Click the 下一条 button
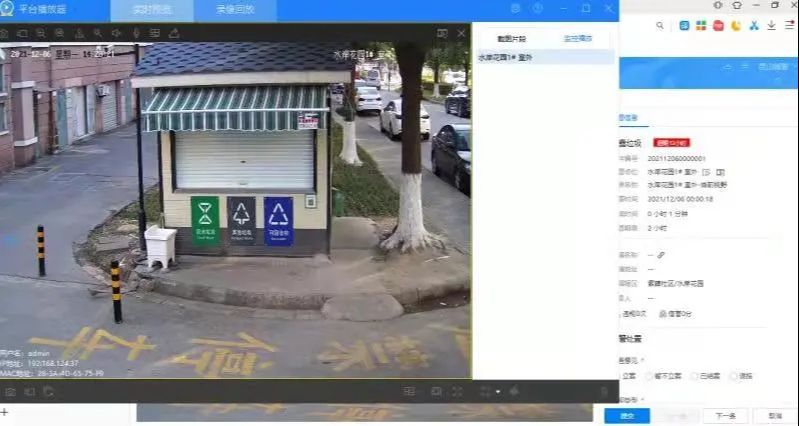This screenshot has height=426, width=799. coord(725,415)
